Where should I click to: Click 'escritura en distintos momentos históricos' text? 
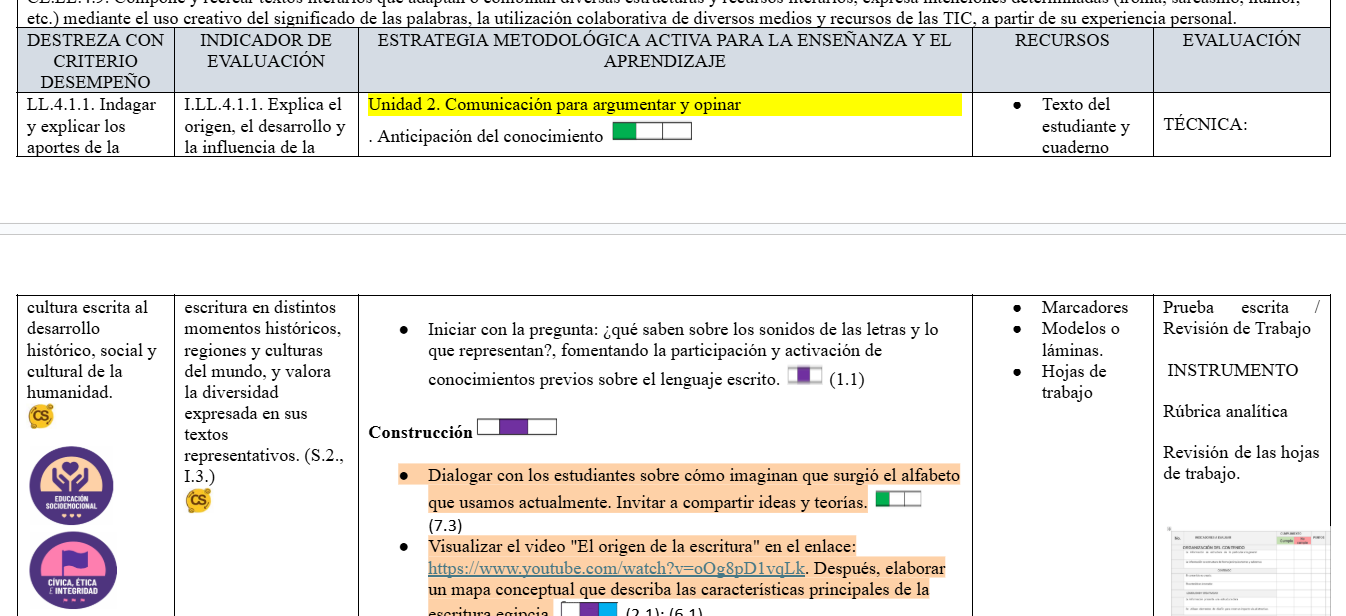click(263, 318)
